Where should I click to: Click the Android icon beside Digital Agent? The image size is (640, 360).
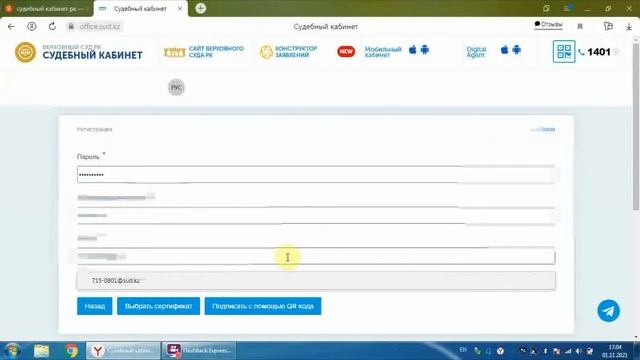tap(516, 50)
